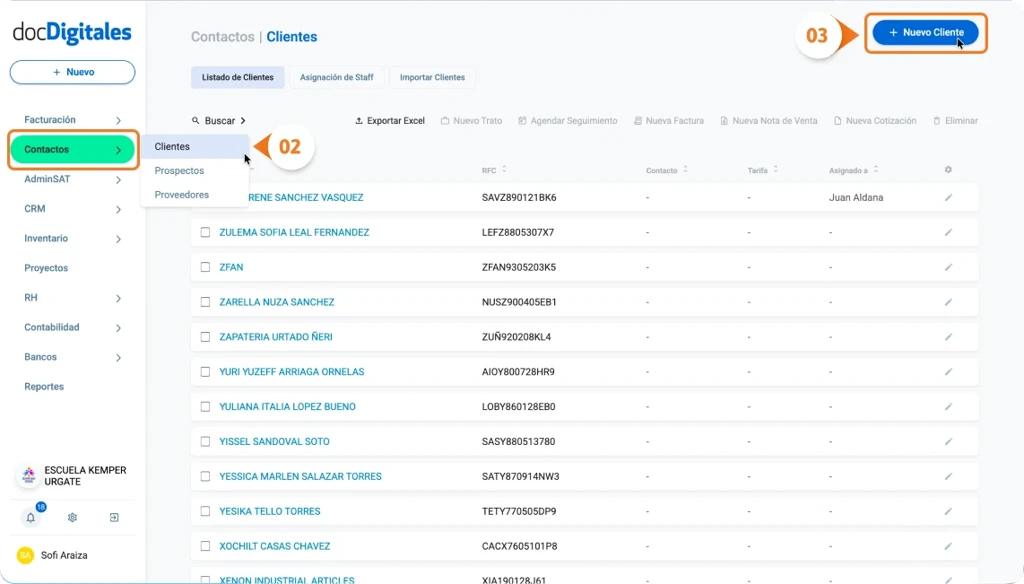The height and width of the screenshot is (584, 1024).
Task: Expand the Buscar dropdown
Action: [221, 120]
